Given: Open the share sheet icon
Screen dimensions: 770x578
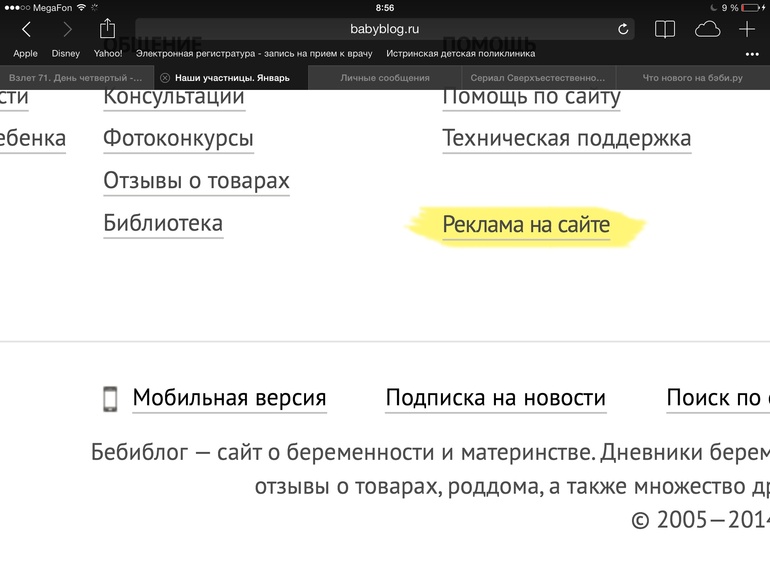Looking at the screenshot, I should click(x=107, y=28).
